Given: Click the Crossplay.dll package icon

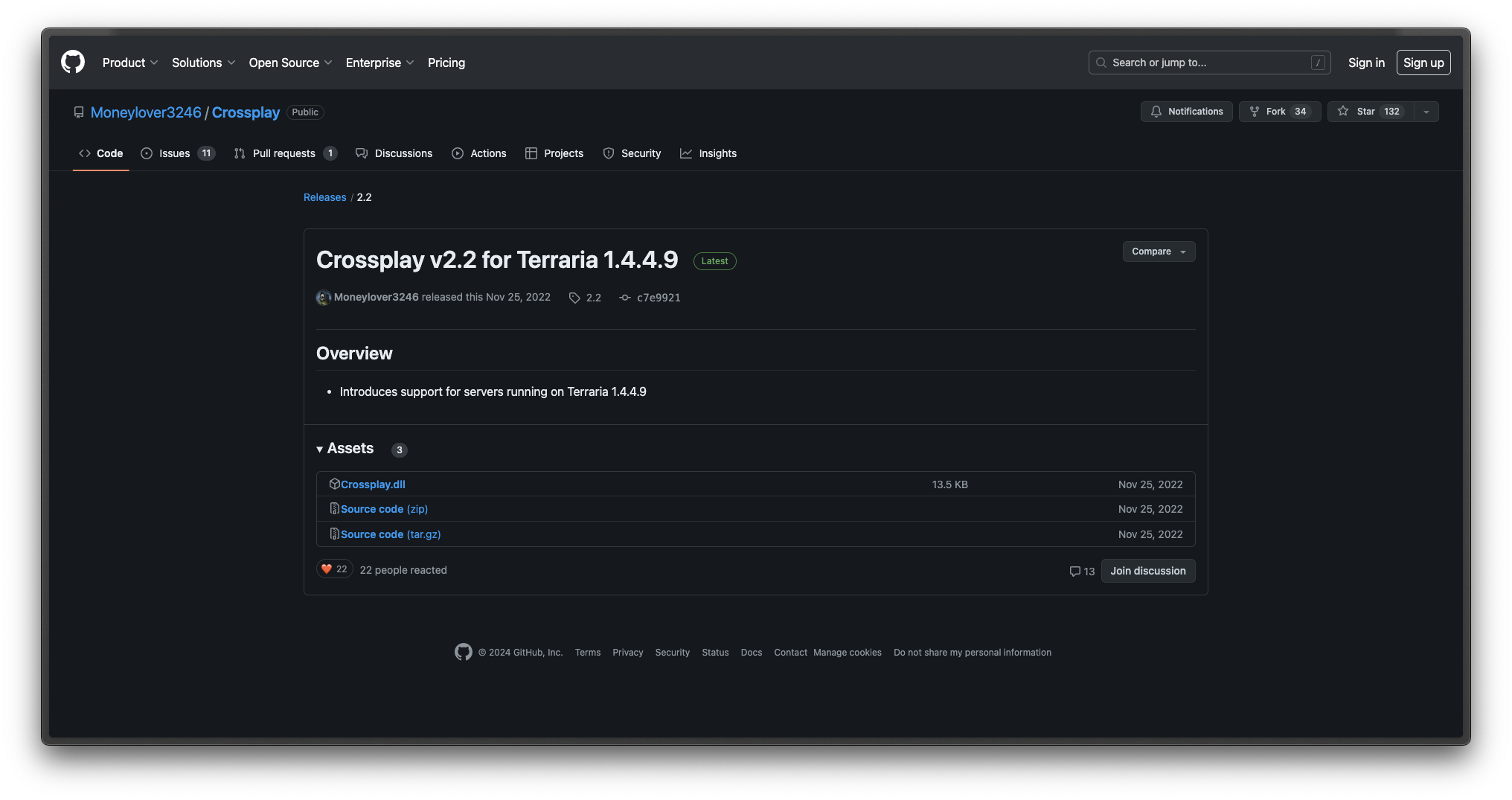Looking at the screenshot, I should [x=335, y=484].
